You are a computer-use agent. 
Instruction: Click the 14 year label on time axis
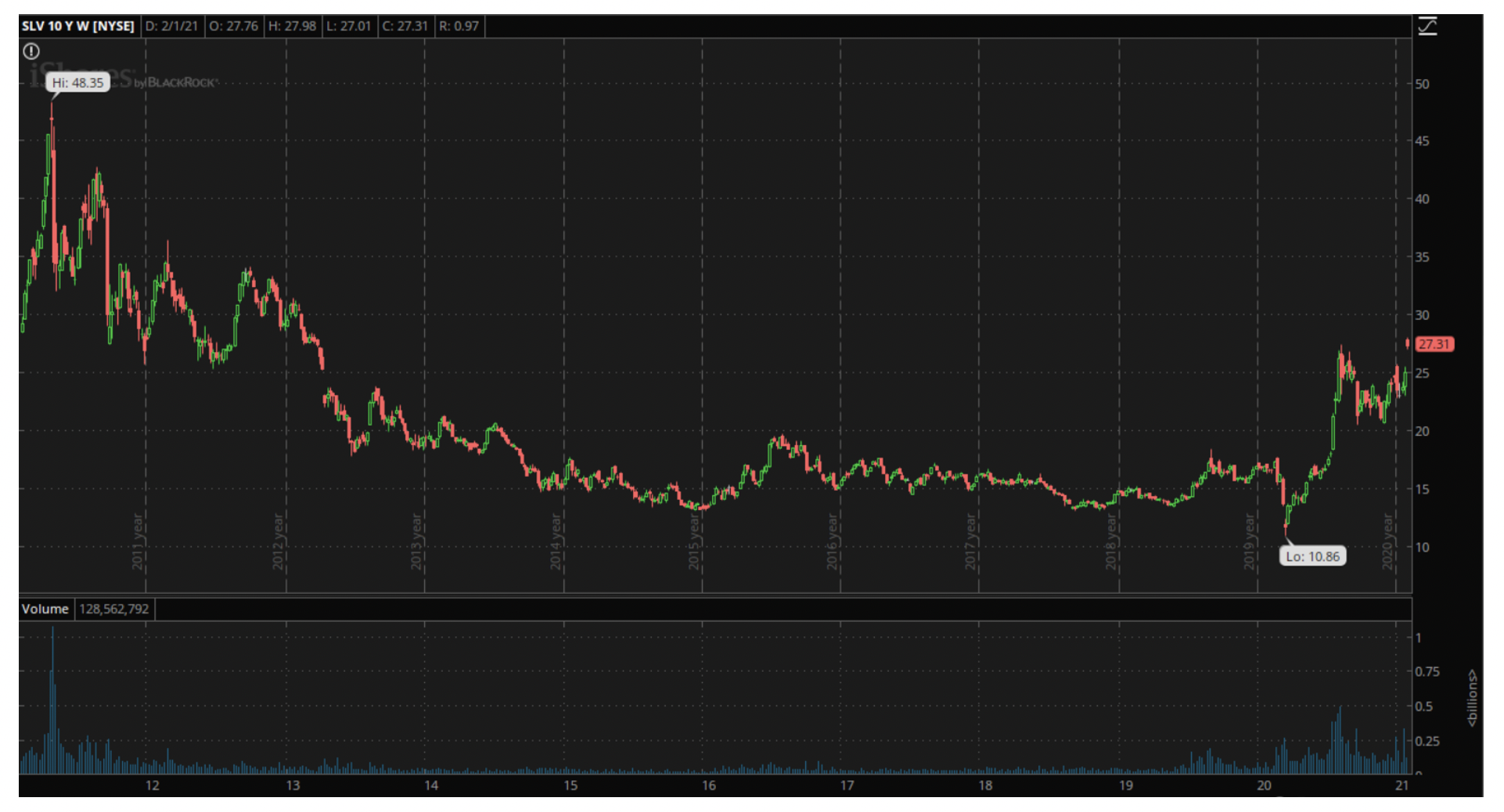pos(431,785)
